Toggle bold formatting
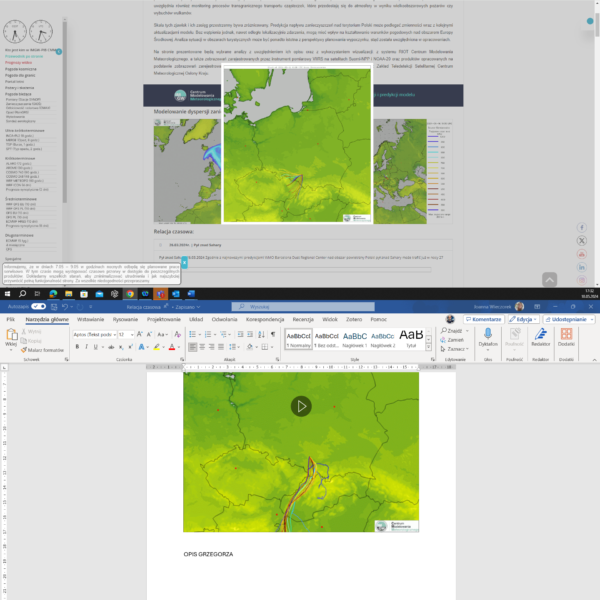The image size is (600, 600). click(x=77, y=347)
